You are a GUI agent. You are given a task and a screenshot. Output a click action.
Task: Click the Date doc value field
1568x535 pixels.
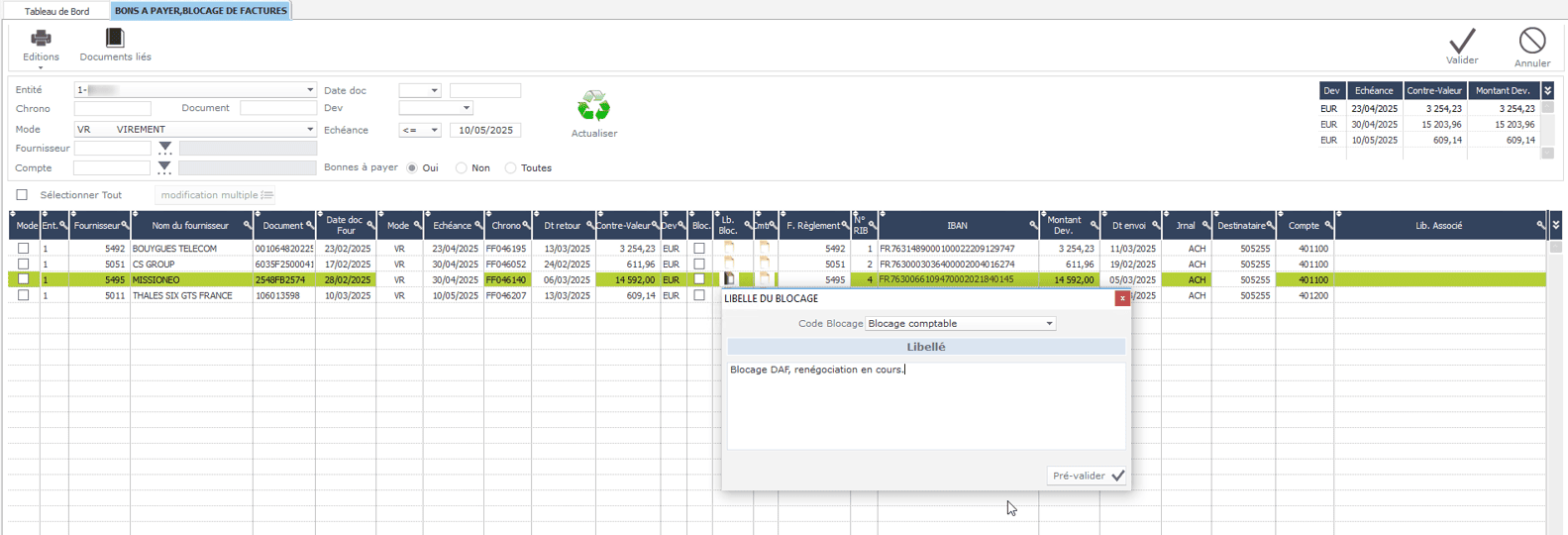[485, 90]
